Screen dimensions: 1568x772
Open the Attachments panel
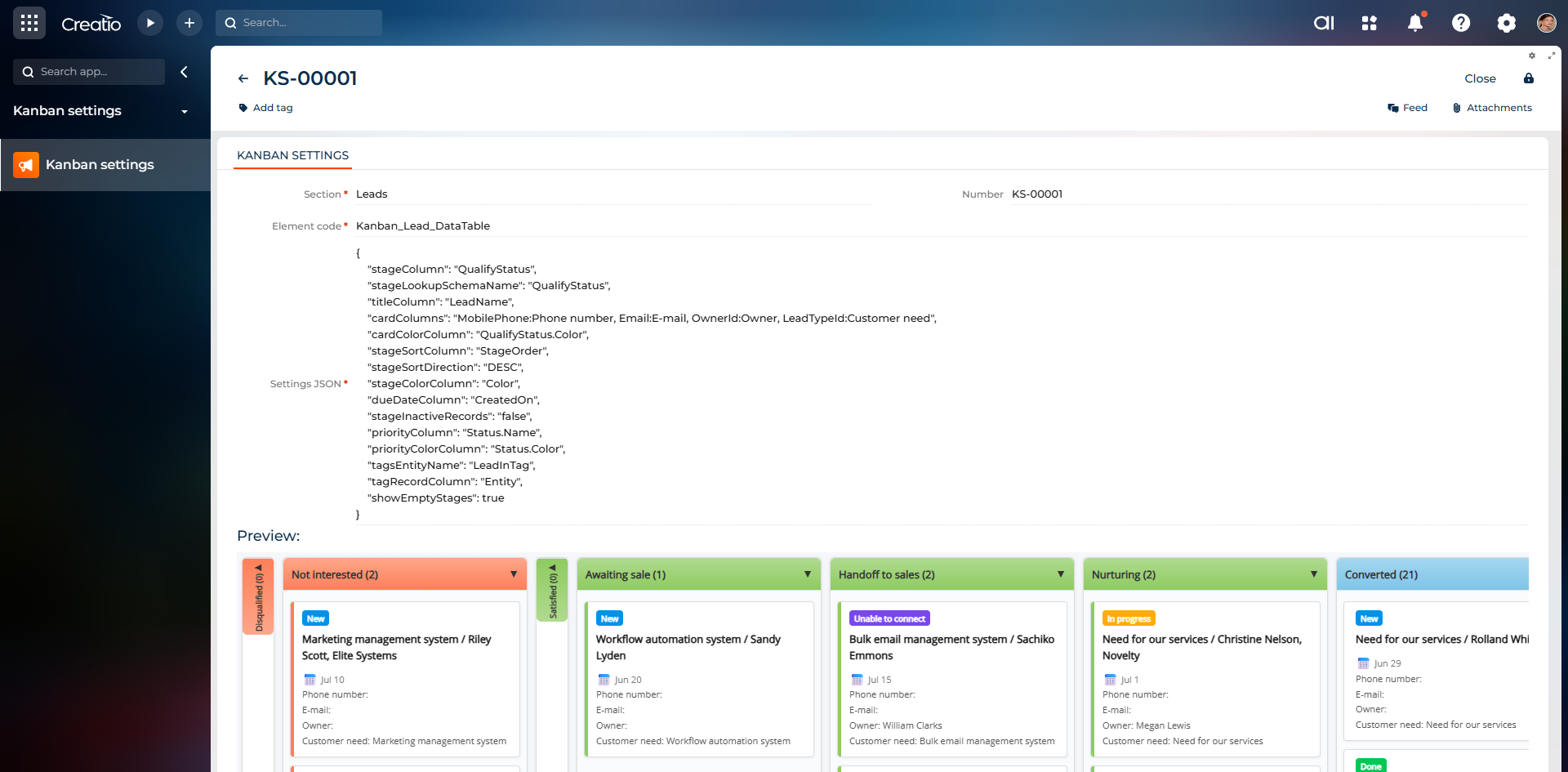click(x=1492, y=108)
